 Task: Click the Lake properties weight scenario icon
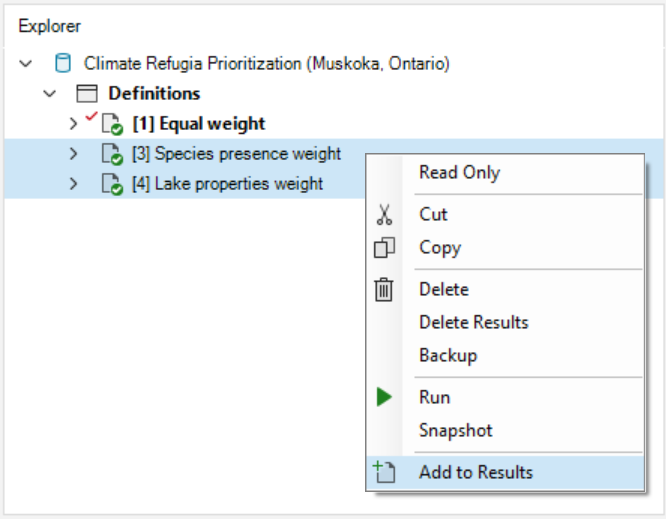click(x=111, y=184)
